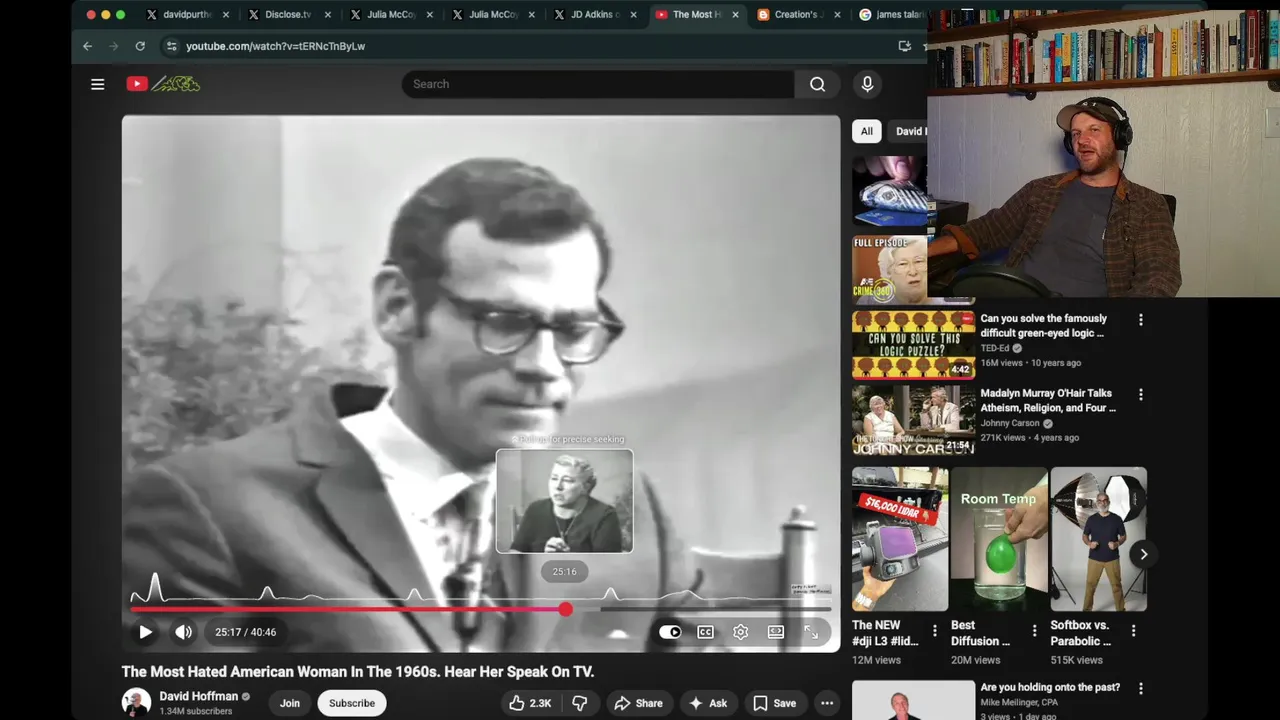The width and height of the screenshot is (1280, 720).
Task: Open options for Softbox vs. Parabolic short
Action: coord(1133,631)
